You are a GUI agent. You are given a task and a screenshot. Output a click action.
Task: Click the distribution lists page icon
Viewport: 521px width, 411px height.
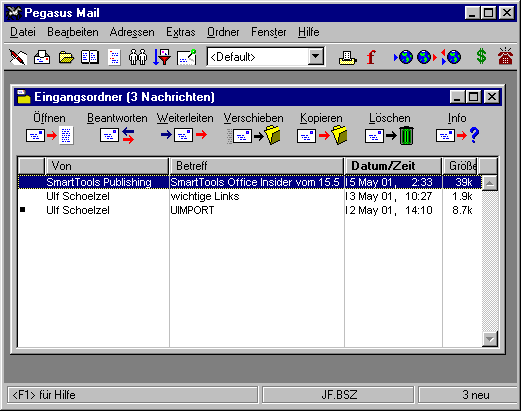114,57
